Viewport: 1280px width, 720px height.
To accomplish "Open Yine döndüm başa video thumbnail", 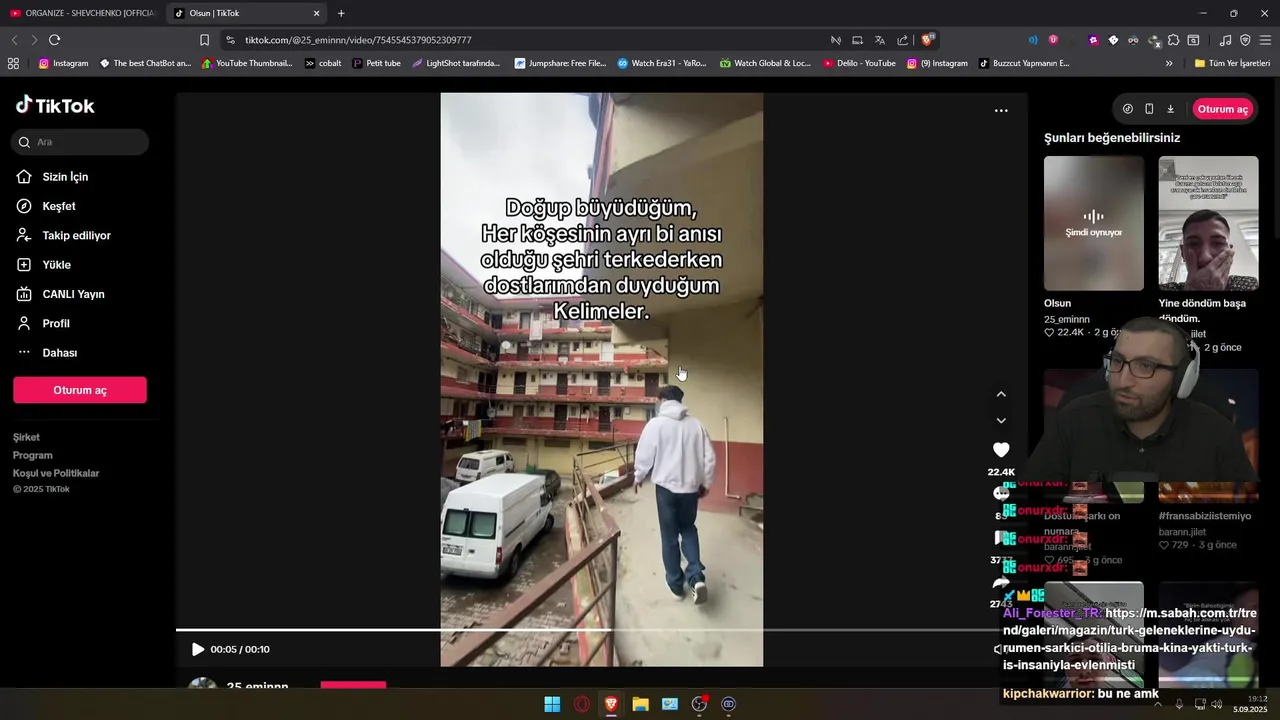I will click(1208, 223).
